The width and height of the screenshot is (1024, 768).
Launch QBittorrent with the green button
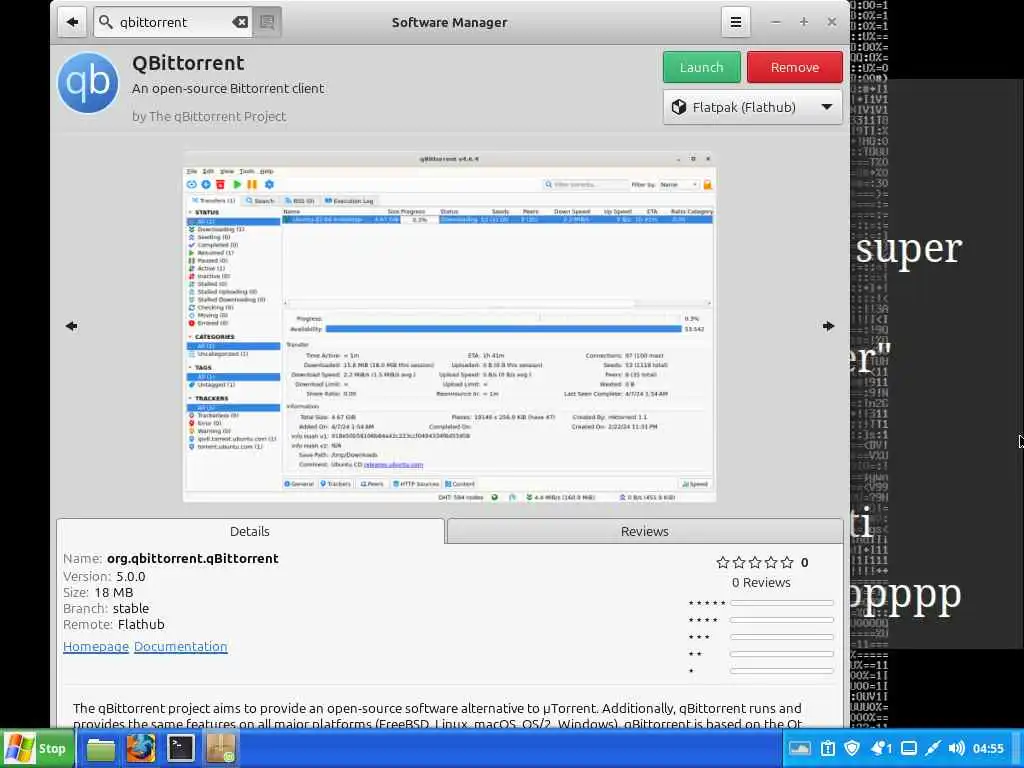tap(701, 67)
